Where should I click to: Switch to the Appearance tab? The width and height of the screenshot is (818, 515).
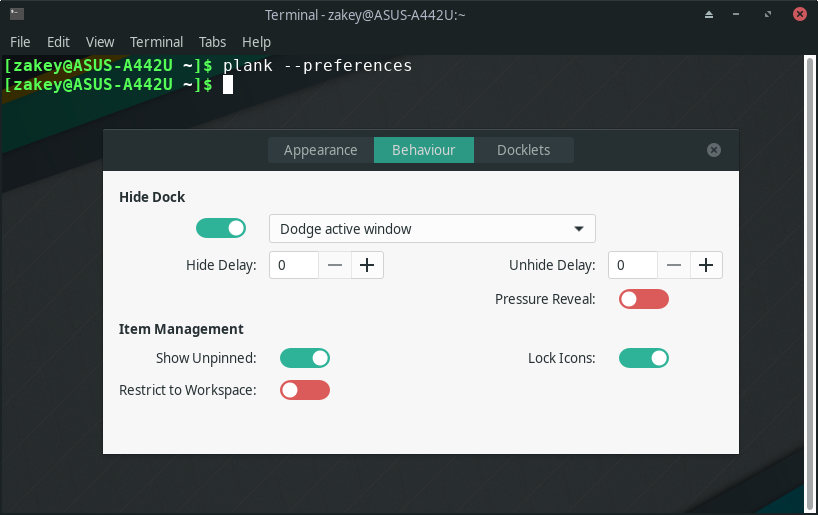pyautogui.click(x=321, y=150)
